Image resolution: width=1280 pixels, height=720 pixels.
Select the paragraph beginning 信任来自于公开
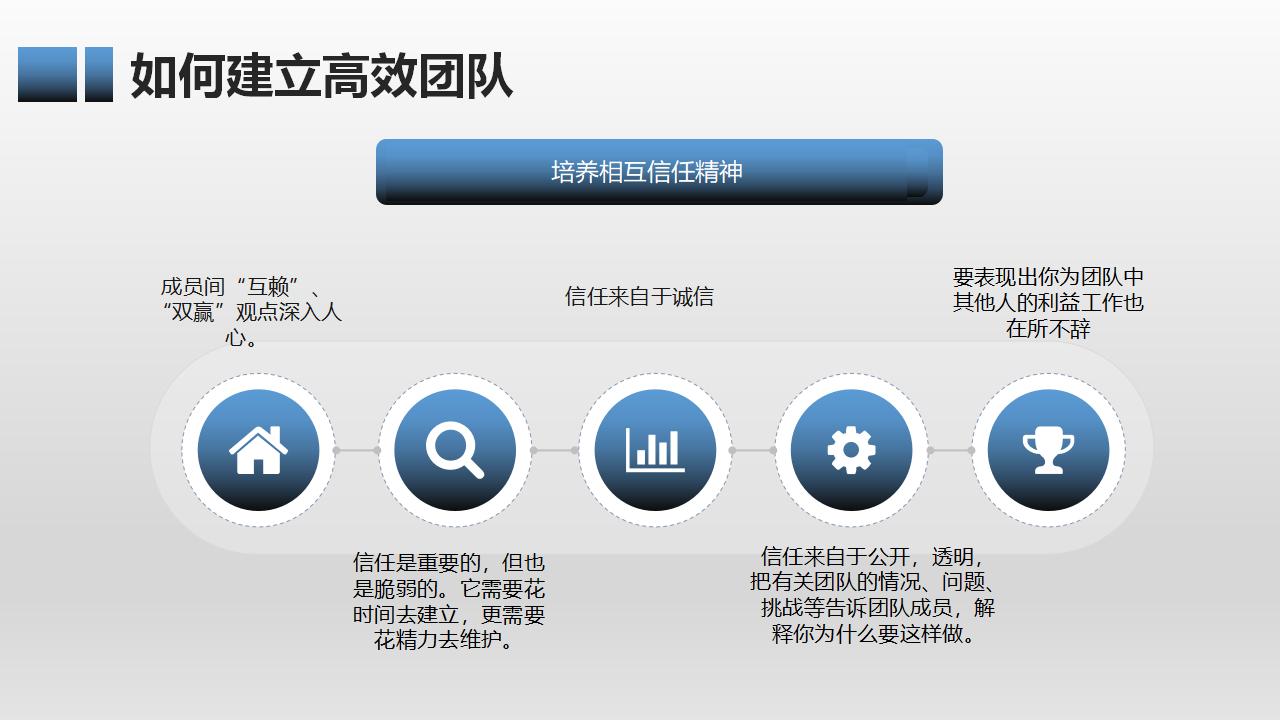point(873,595)
